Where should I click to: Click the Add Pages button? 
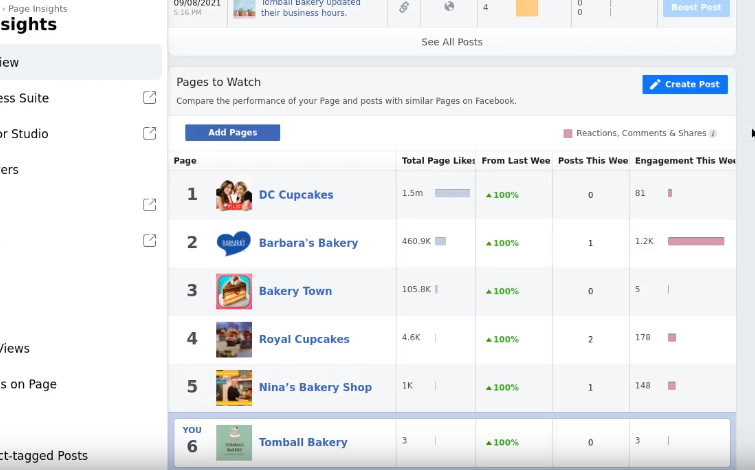tap(233, 132)
